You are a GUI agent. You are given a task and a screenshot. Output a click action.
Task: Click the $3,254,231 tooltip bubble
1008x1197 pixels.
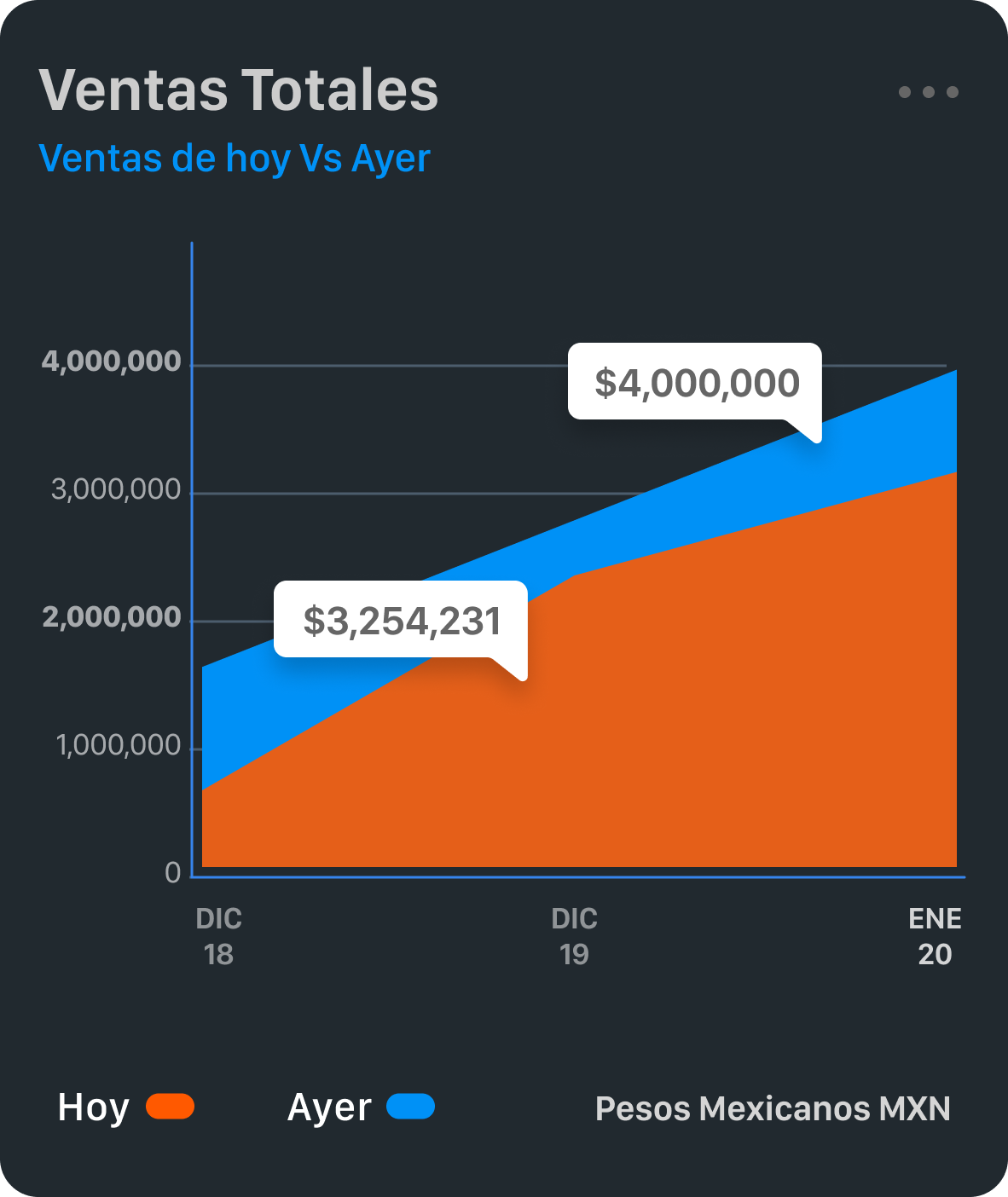pyautogui.click(x=401, y=620)
